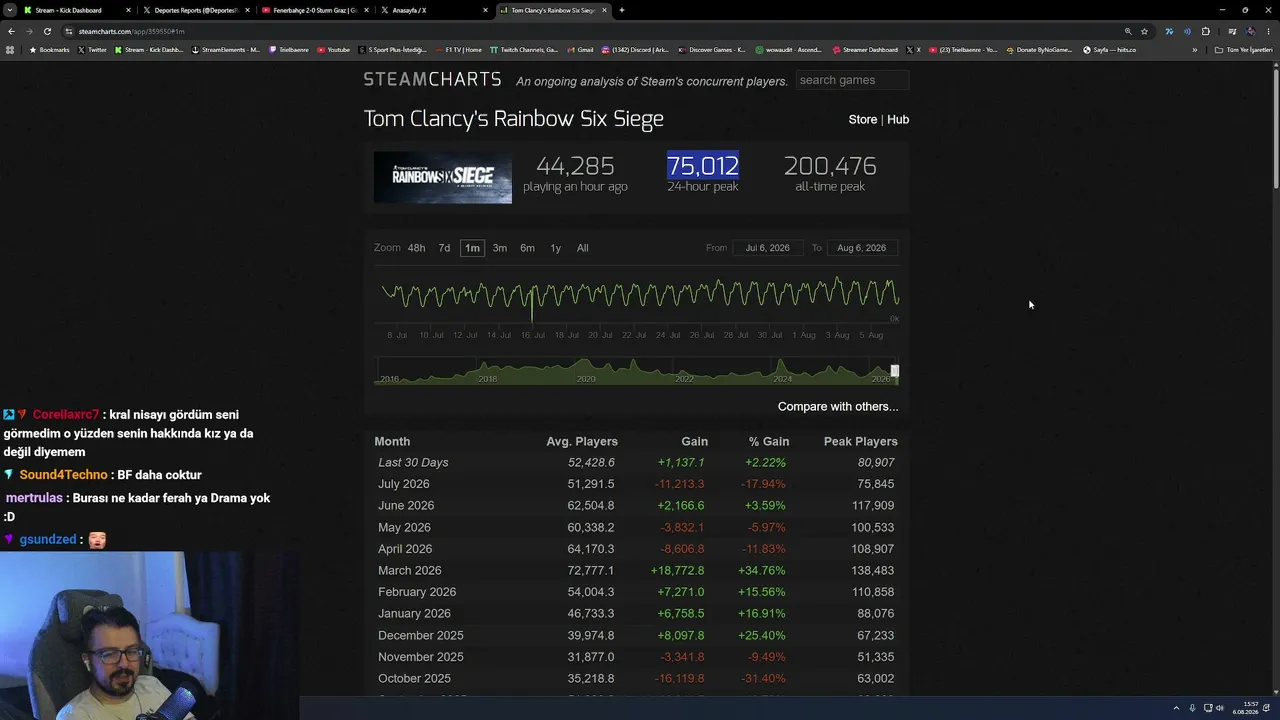This screenshot has width=1280, height=720.
Task: Open the F1 TV | Home bookmark
Action: (x=457, y=50)
